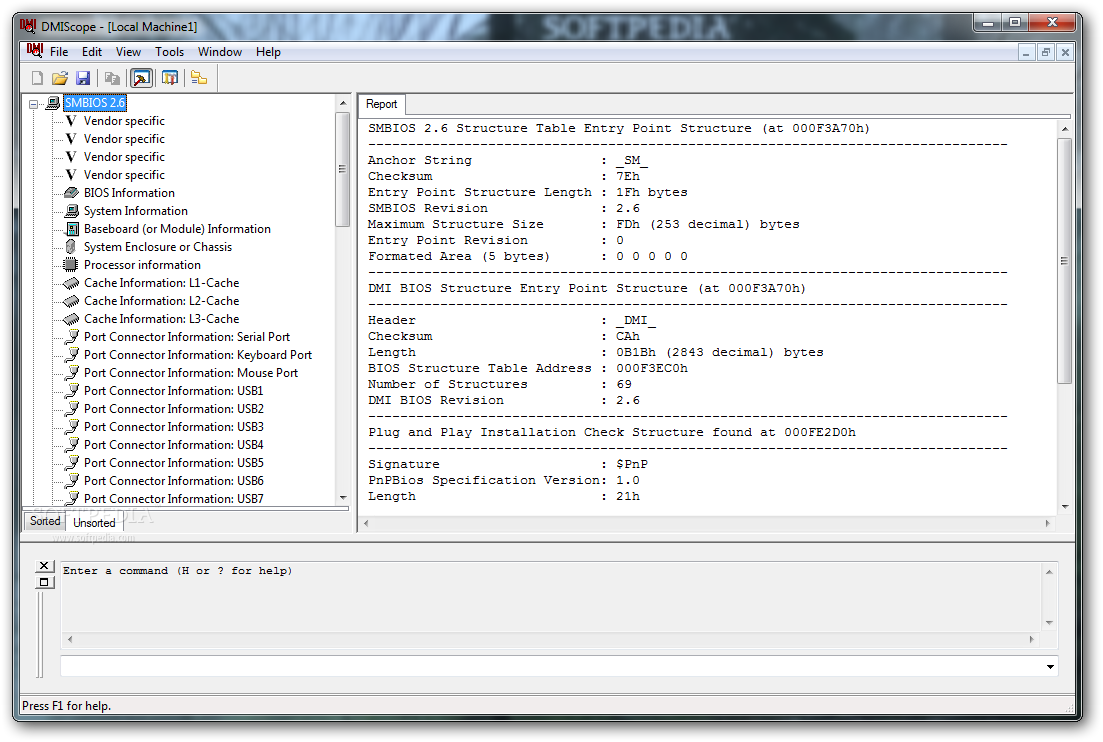Click the Keyboard Port connector icon
Image resolution: width=1103 pixels, height=742 pixels.
[x=72, y=354]
